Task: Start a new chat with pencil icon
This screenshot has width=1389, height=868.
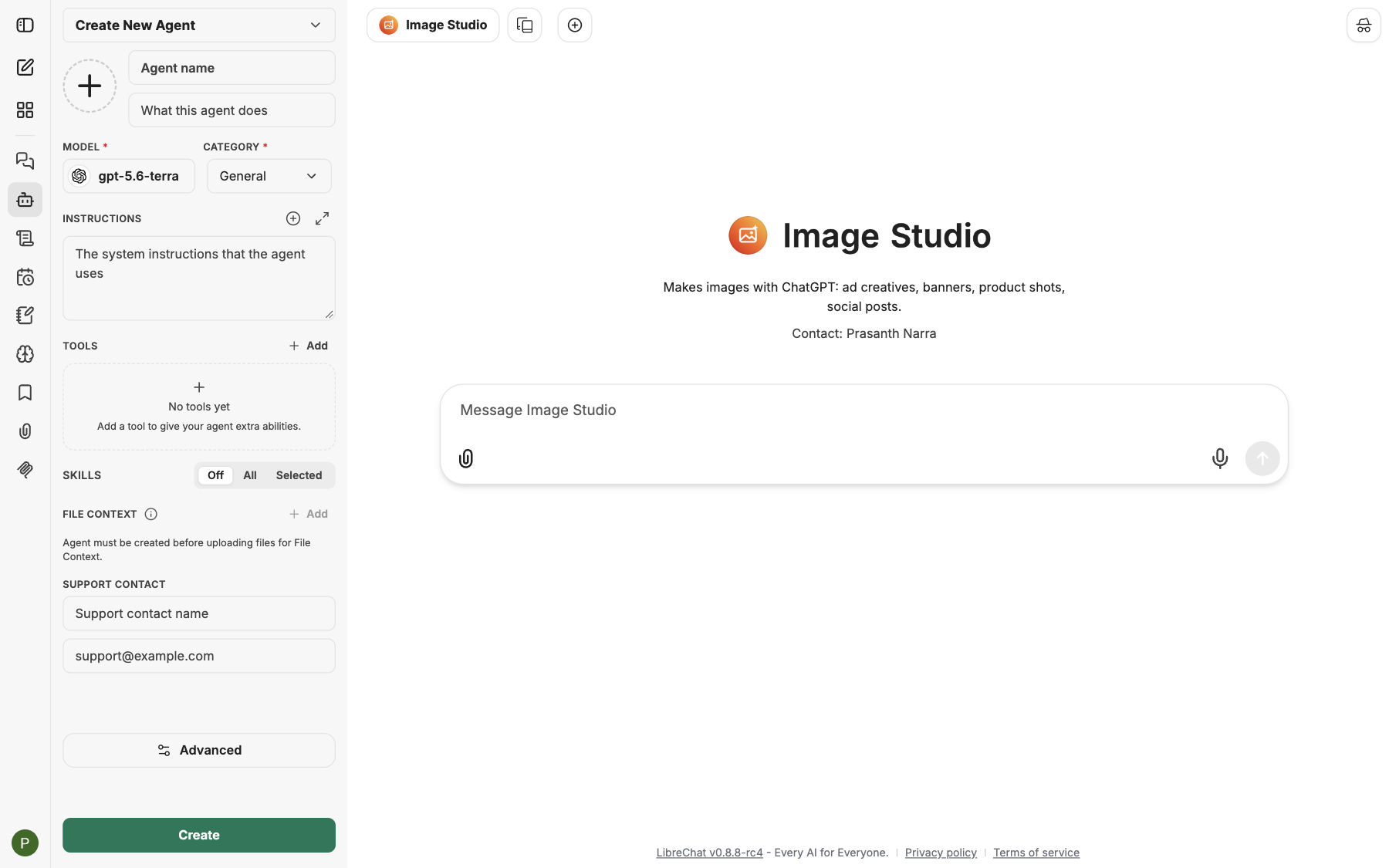Action: (25, 67)
